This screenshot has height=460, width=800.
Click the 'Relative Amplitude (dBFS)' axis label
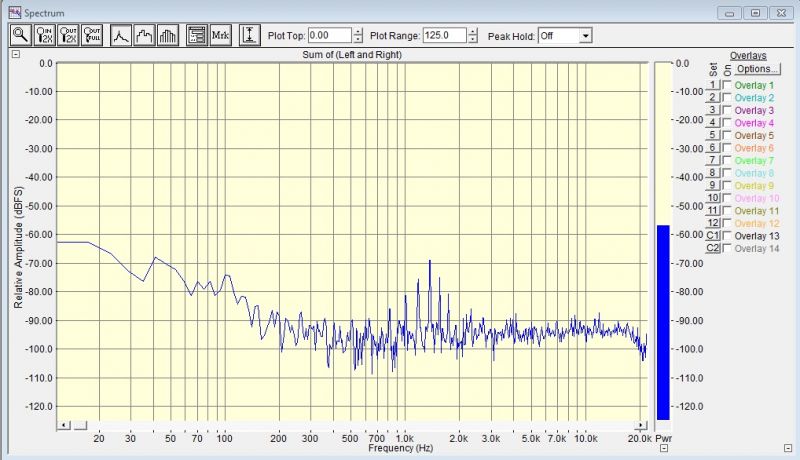(x=18, y=247)
